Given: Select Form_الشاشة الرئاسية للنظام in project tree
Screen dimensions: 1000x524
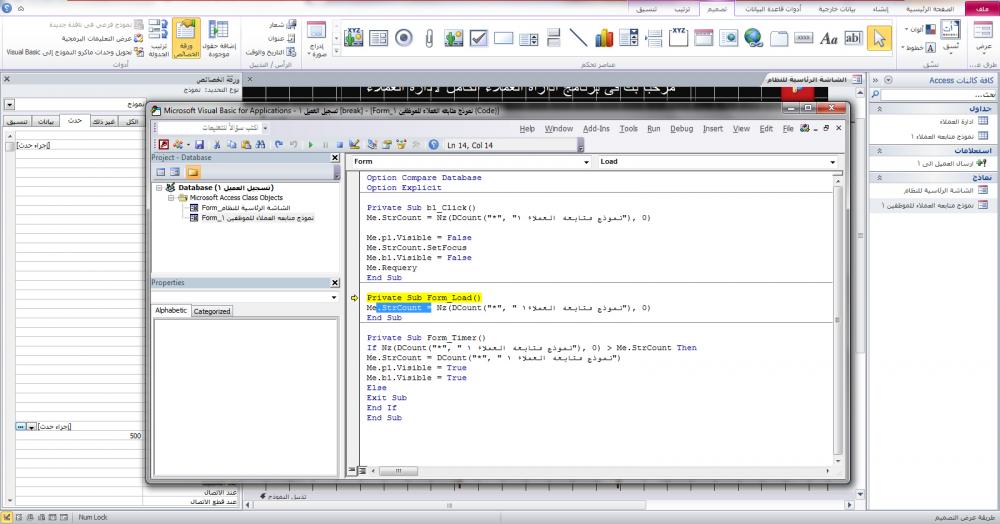Looking at the screenshot, I should click(x=246, y=208).
